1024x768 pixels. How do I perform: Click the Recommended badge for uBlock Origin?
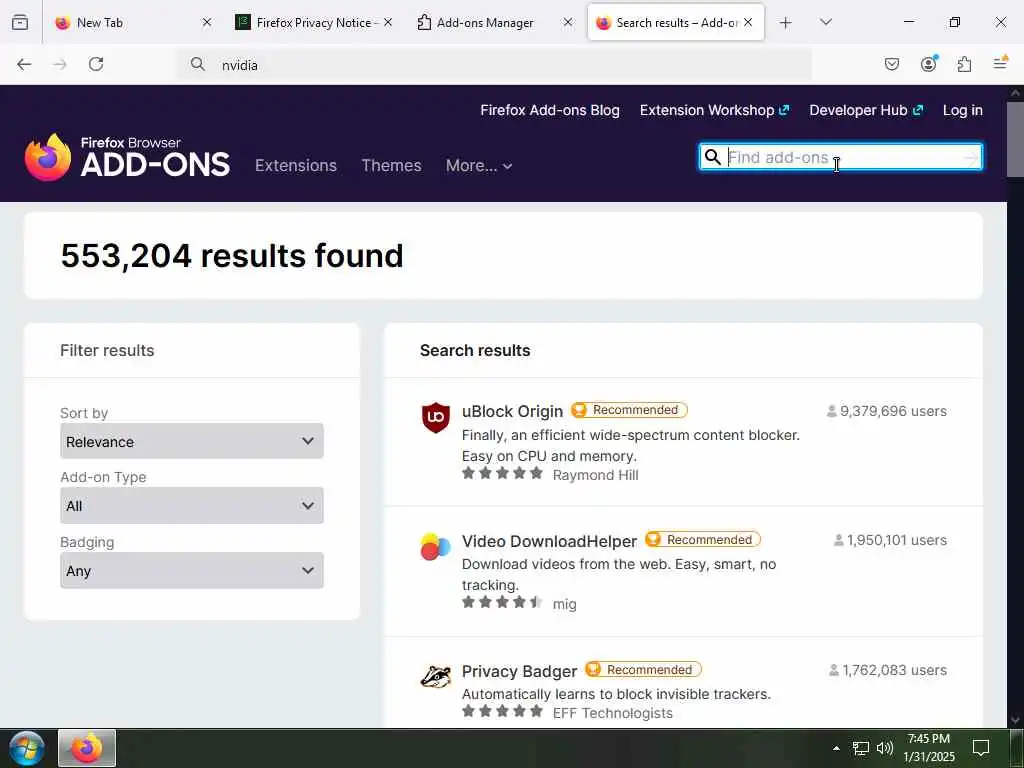(x=629, y=410)
